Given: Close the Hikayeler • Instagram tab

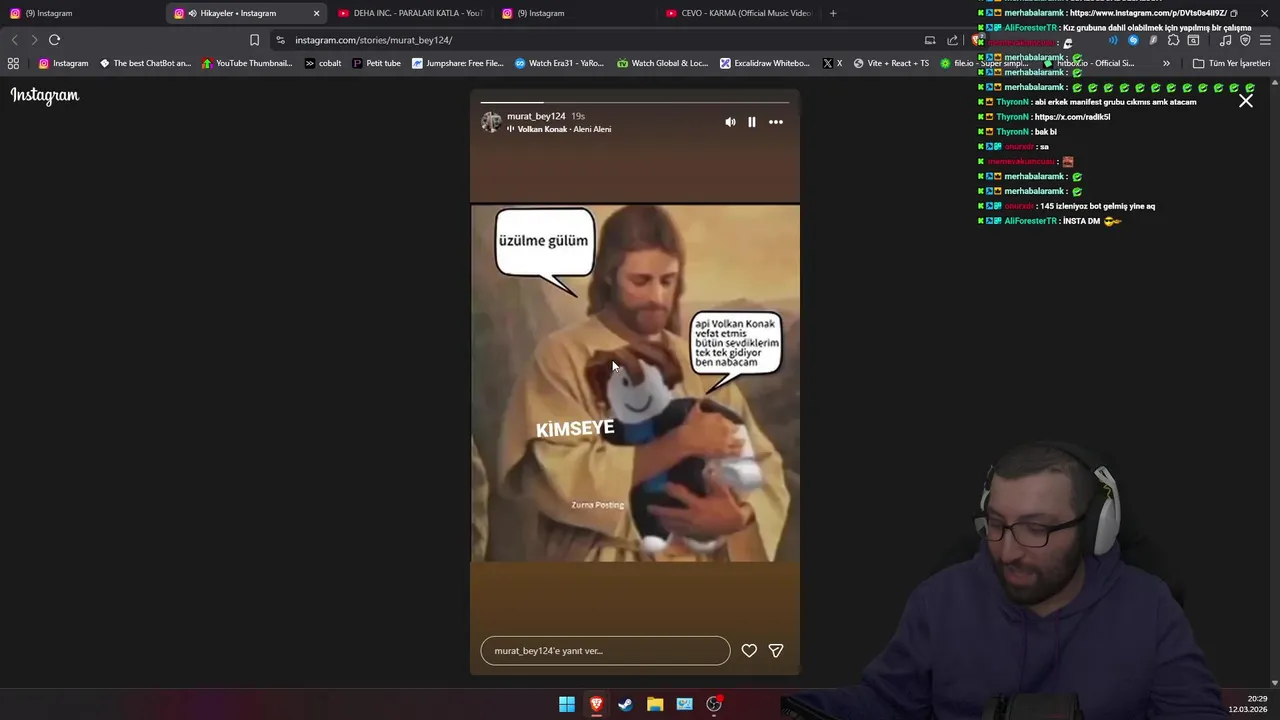Looking at the screenshot, I should [316, 13].
